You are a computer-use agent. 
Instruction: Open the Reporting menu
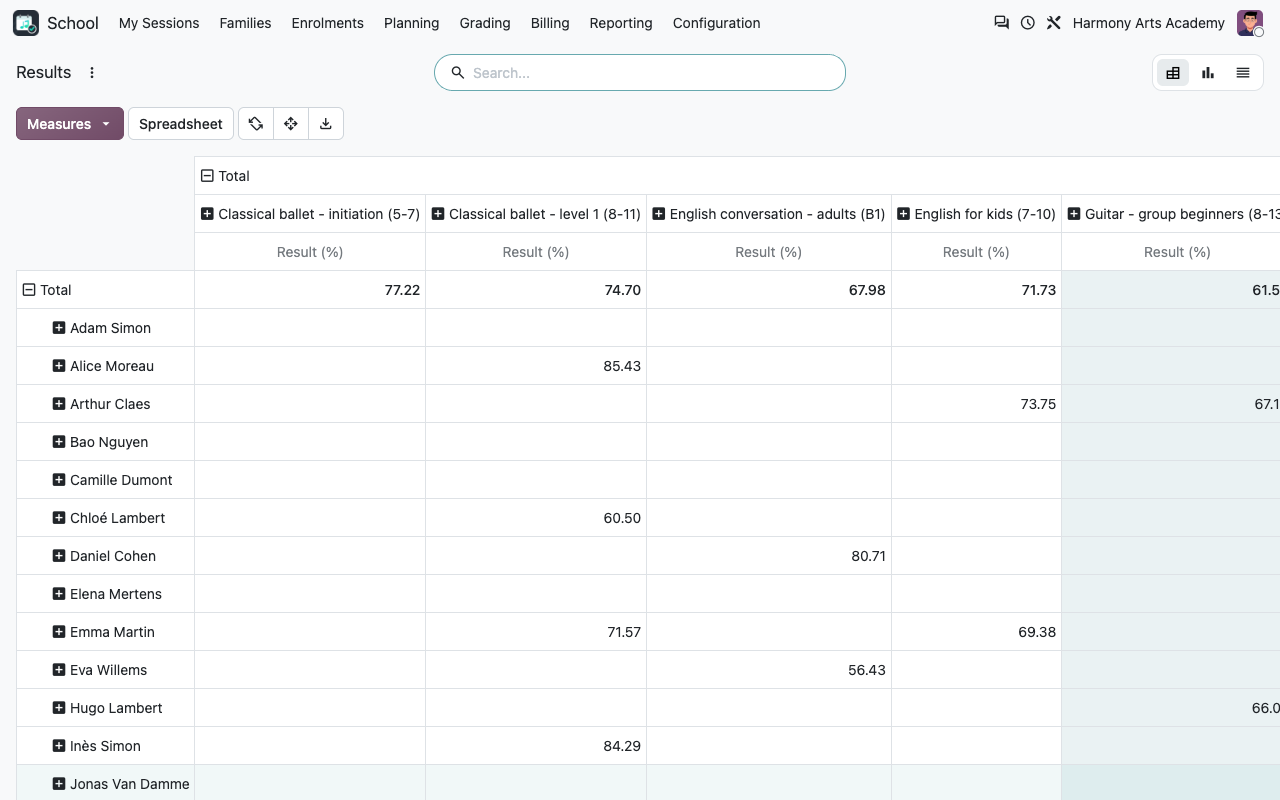621,23
